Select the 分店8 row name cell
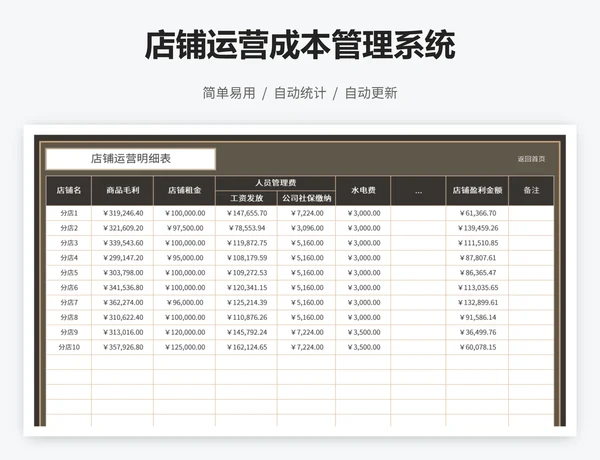This screenshot has width=600, height=460. 69,318
